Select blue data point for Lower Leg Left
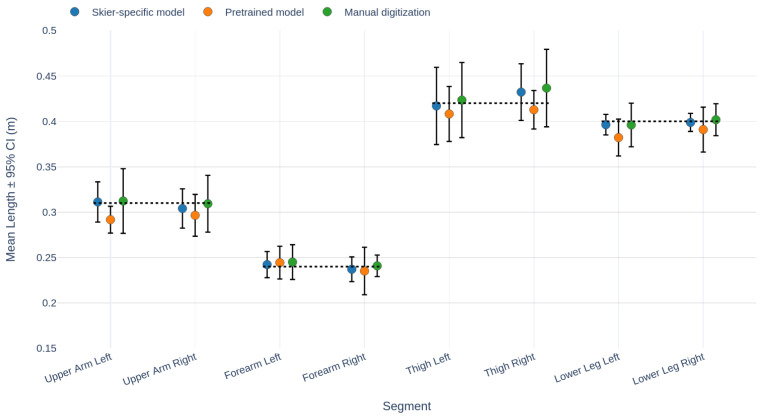Image resolution: width=763 pixels, height=418 pixels. tap(606, 125)
